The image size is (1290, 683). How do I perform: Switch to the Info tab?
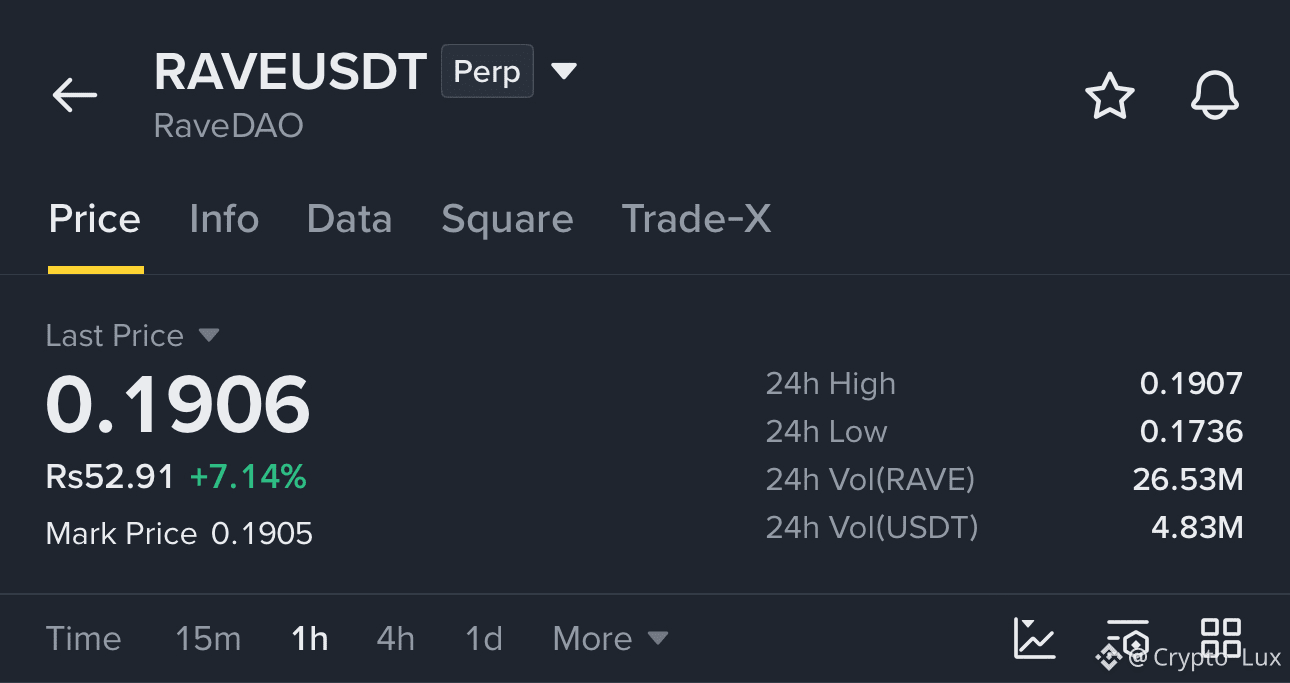tap(224, 219)
